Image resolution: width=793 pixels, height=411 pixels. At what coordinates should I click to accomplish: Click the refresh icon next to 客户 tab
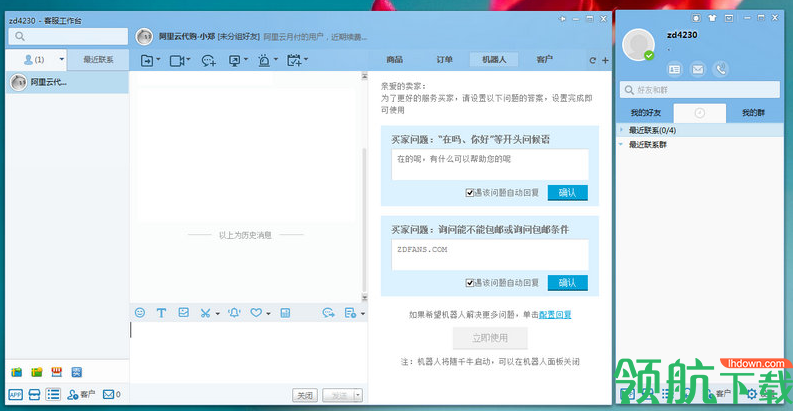pyautogui.click(x=592, y=60)
